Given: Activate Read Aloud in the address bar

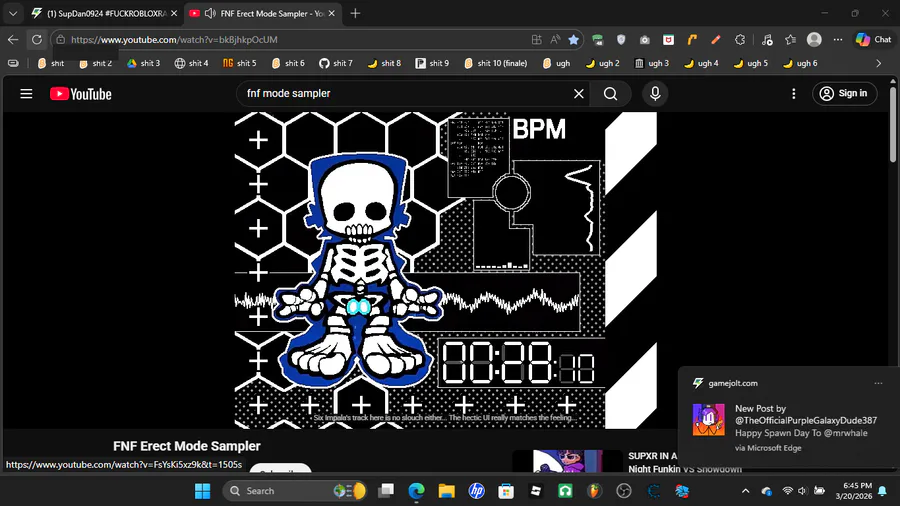Looking at the screenshot, I should [555, 40].
